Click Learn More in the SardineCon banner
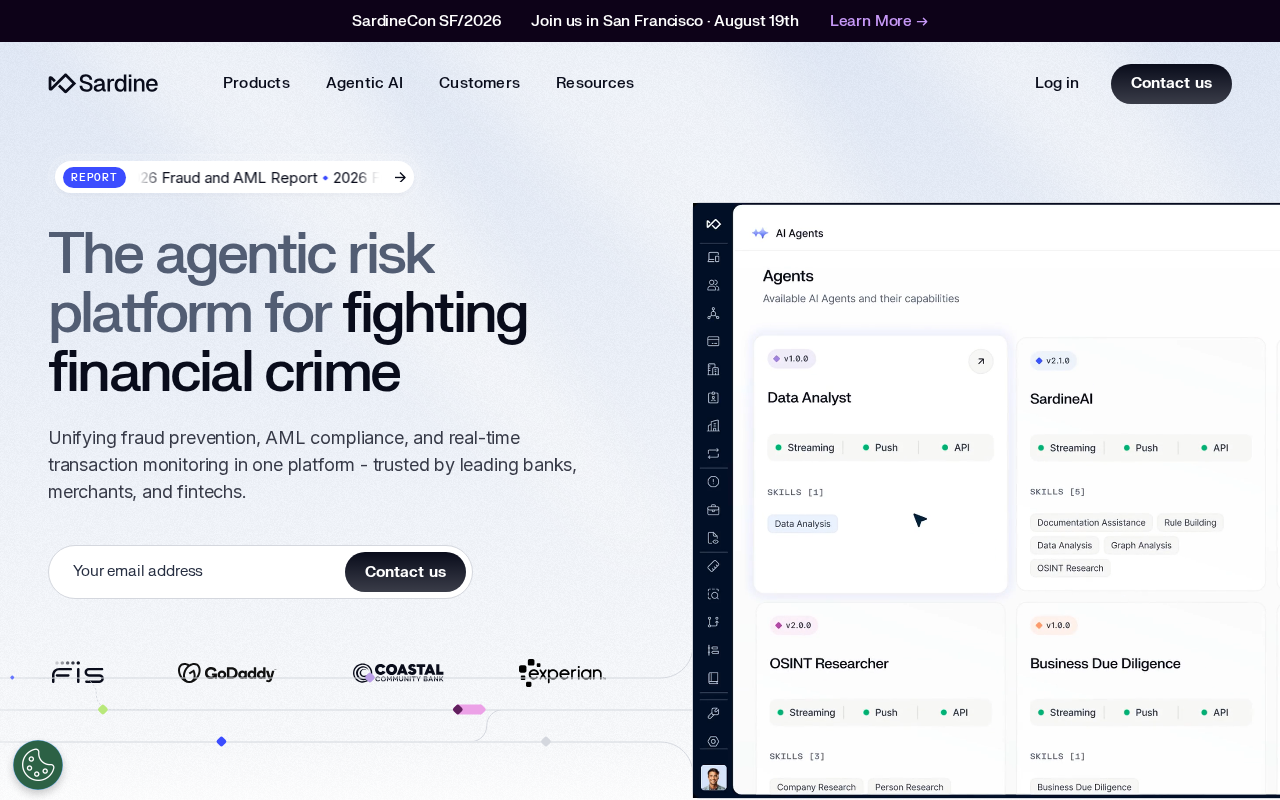This screenshot has height=800, width=1280. click(x=879, y=21)
